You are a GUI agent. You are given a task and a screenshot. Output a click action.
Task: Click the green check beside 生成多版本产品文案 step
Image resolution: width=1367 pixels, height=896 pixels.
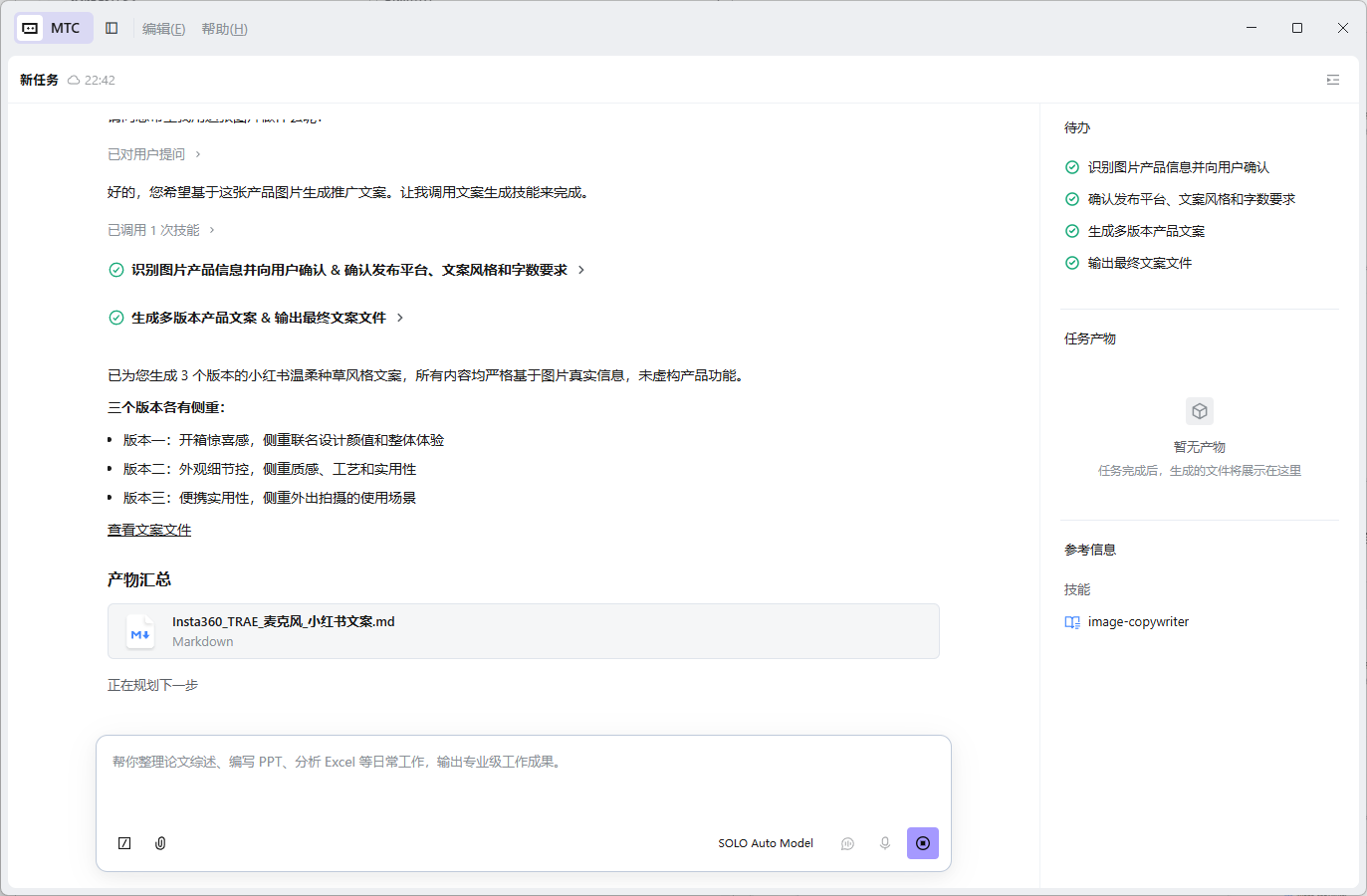116,318
